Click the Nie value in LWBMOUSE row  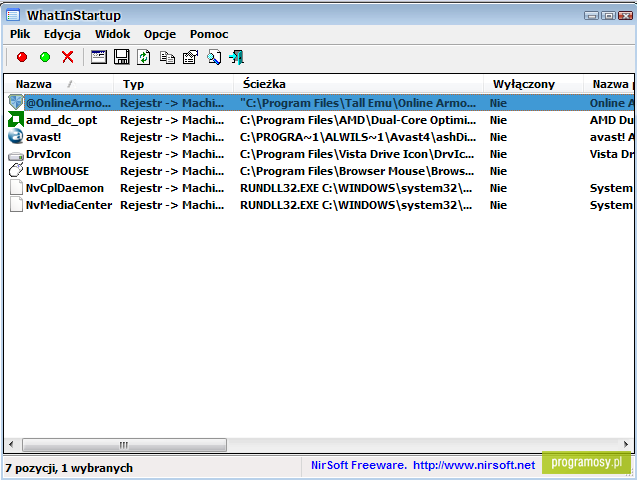pyautogui.click(x=498, y=171)
